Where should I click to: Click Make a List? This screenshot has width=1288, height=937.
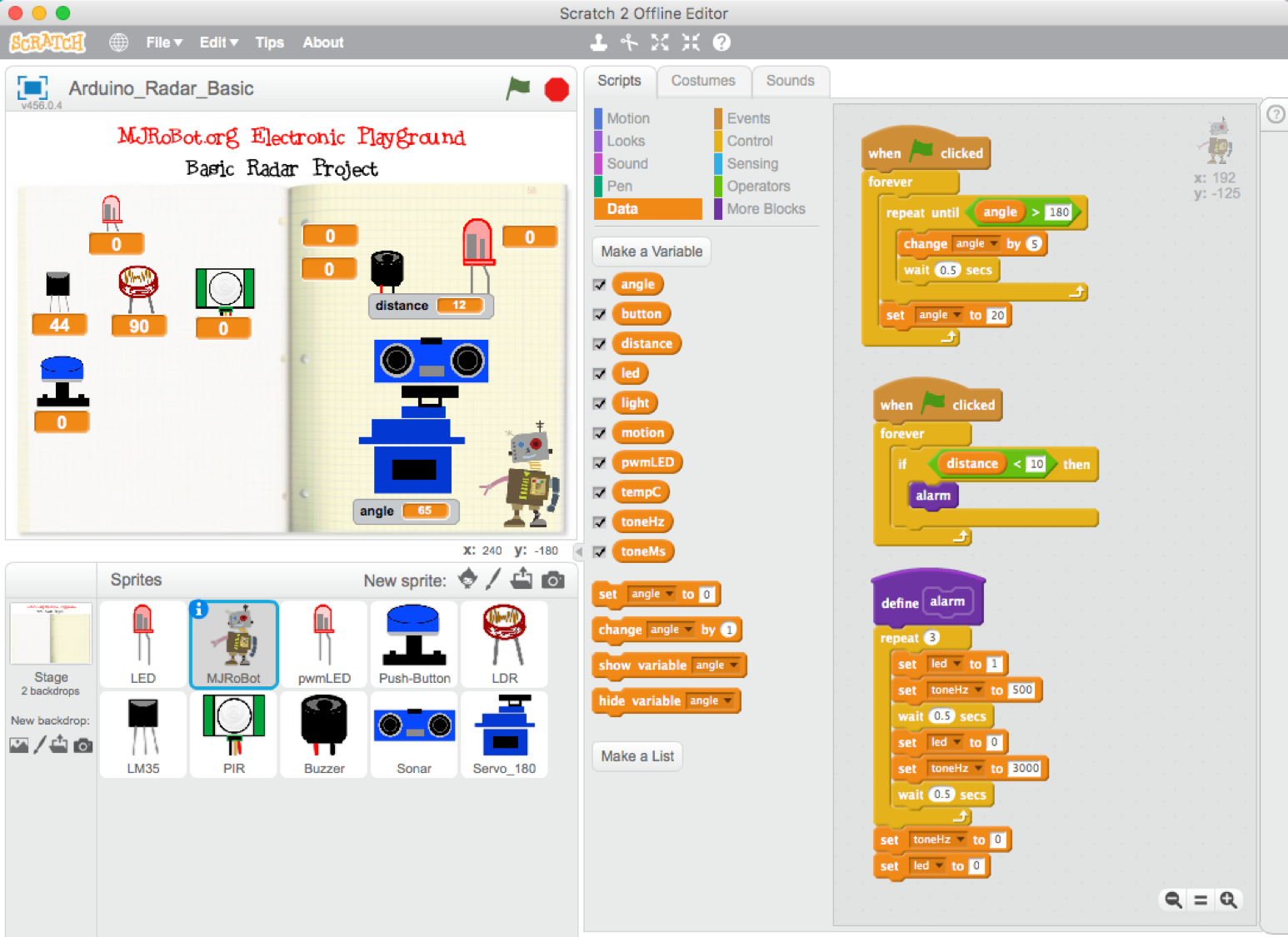tap(637, 755)
